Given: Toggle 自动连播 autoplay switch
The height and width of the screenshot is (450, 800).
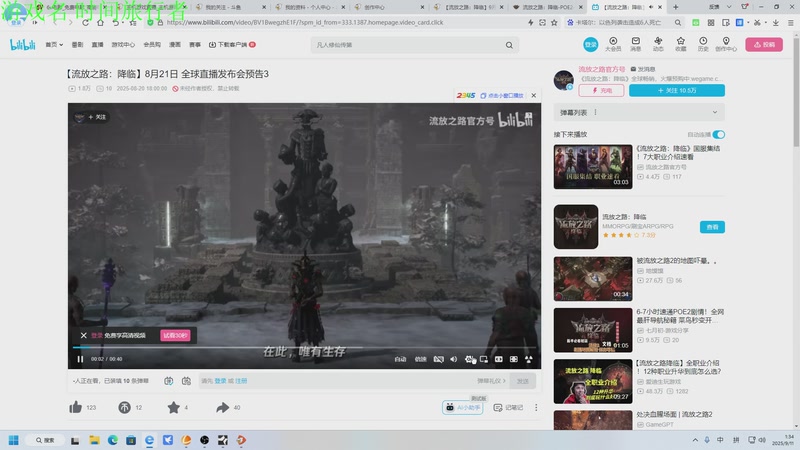Looking at the screenshot, I should tap(718, 134).
